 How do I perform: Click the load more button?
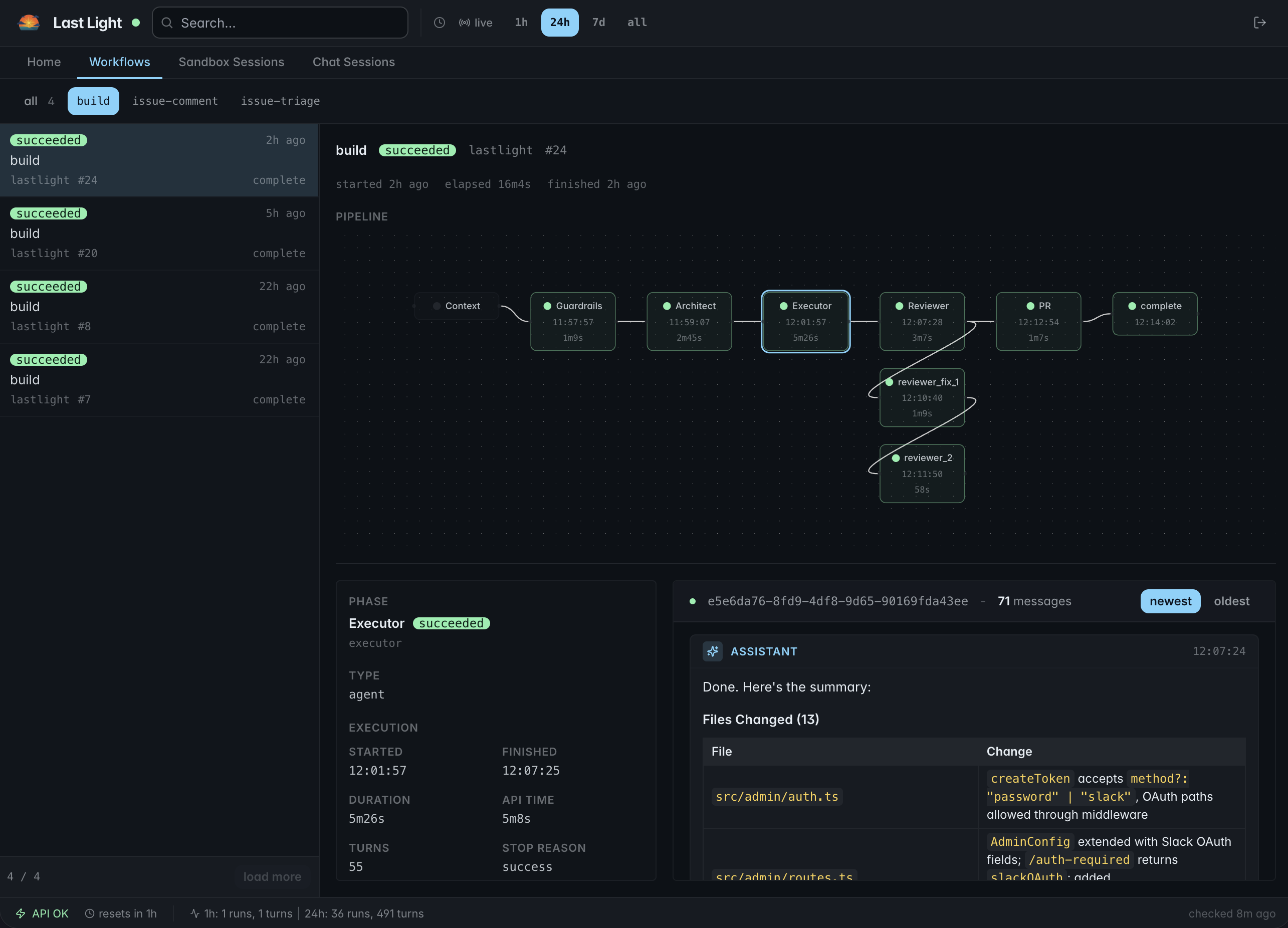[272, 876]
